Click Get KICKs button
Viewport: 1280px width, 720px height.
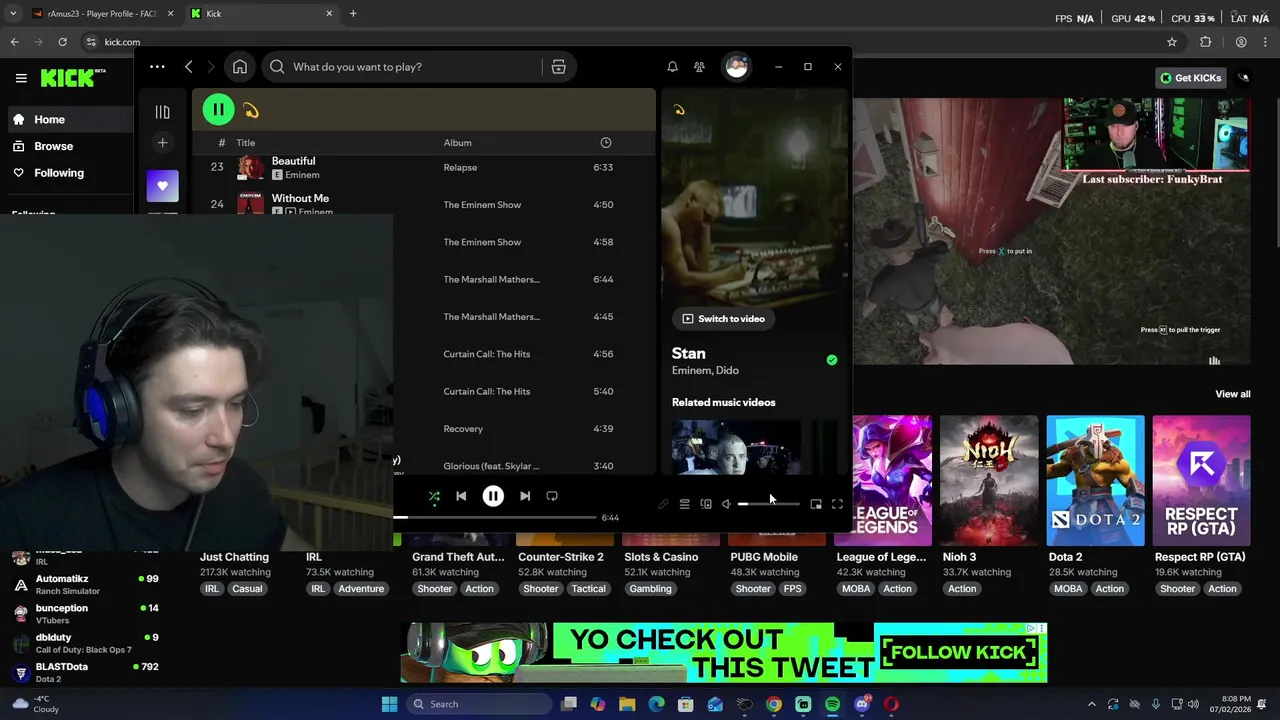click(x=1190, y=78)
